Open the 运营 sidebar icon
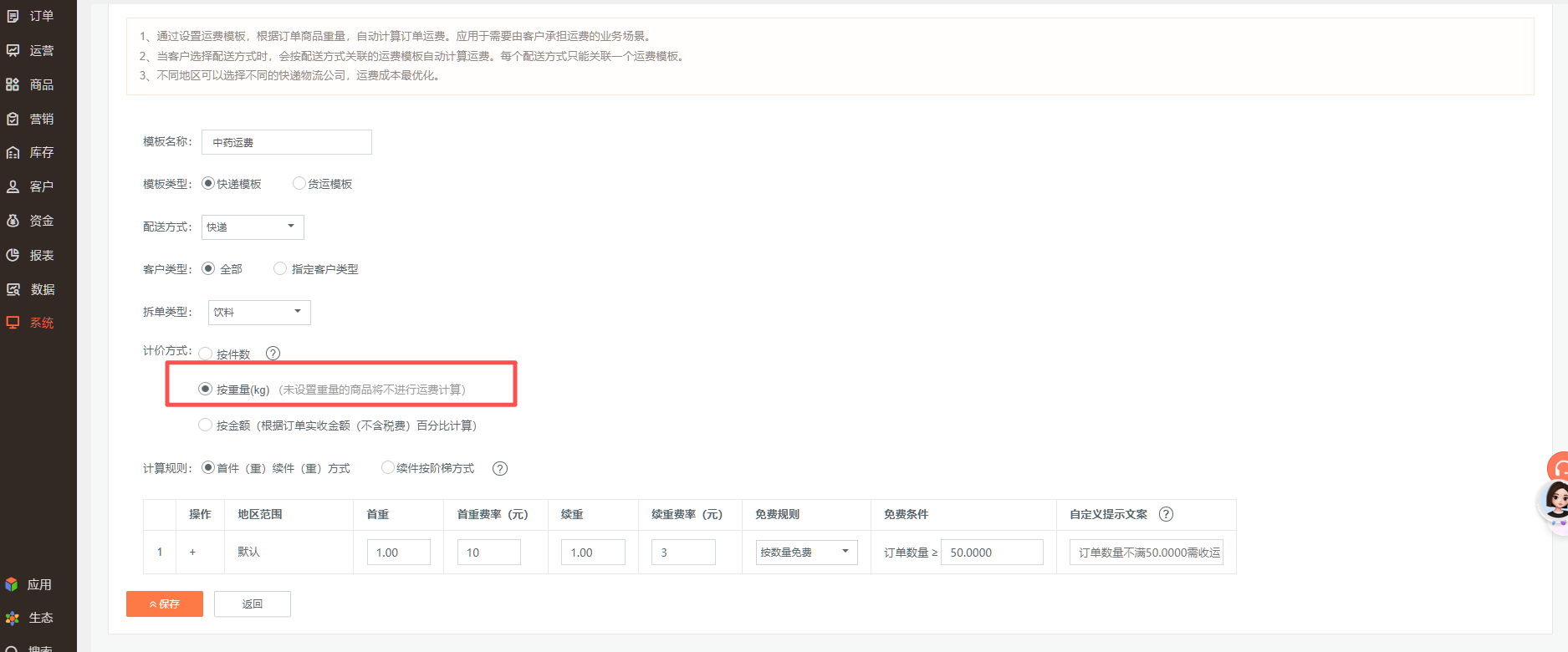 point(13,50)
